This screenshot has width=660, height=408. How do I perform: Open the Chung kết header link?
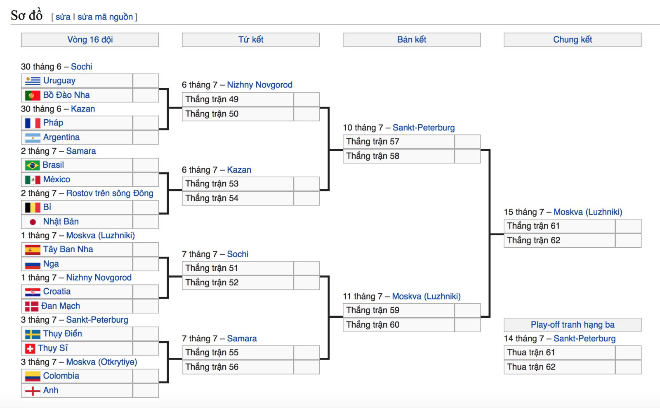tap(572, 40)
